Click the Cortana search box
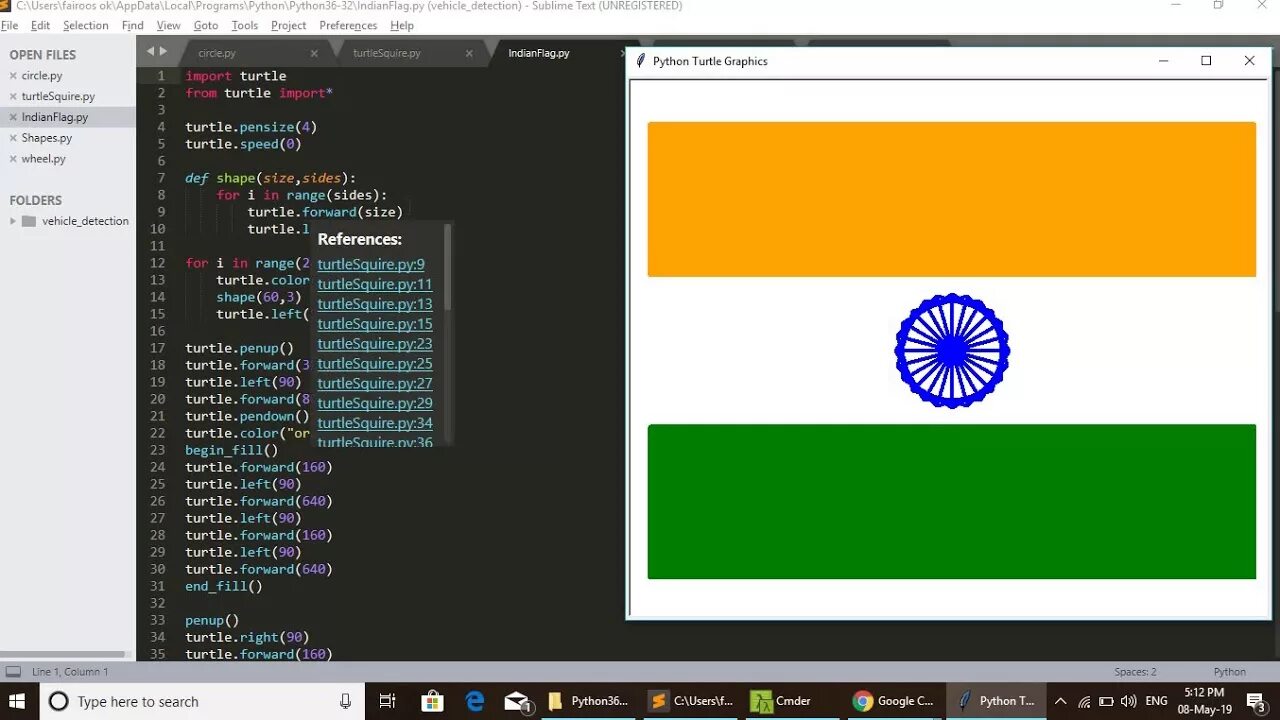1280x720 pixels. point(201,701)
